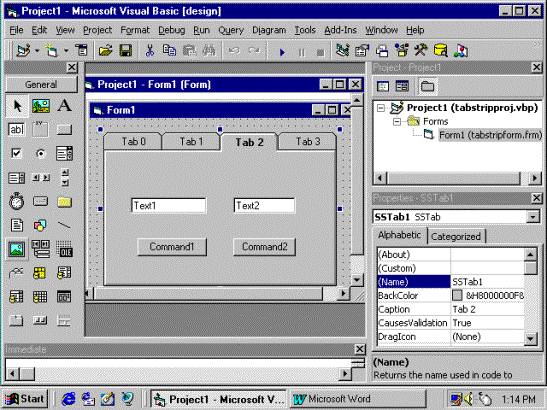Select the OptionButton control tool
This screenshot has height=410, width=547.
coord(40,154)
